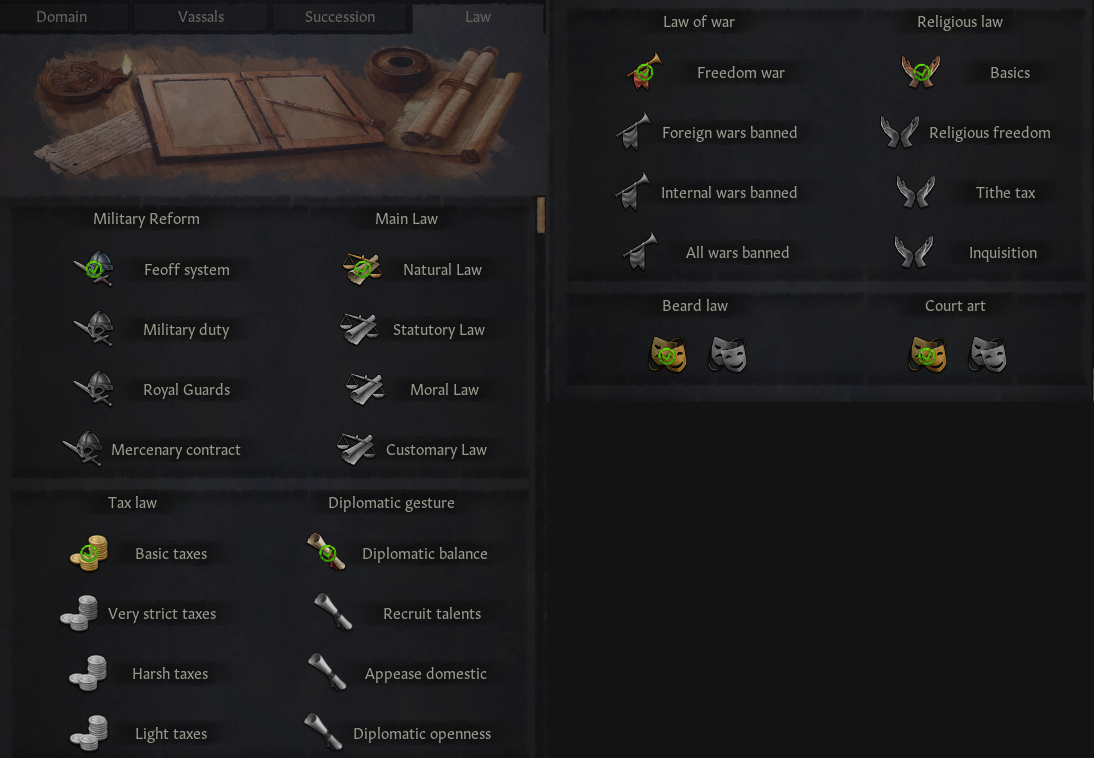The width and height of the screenshot is (1094, 758).
Task: Click the Religious freedom hands icon
Action: (x=899, y=132)
